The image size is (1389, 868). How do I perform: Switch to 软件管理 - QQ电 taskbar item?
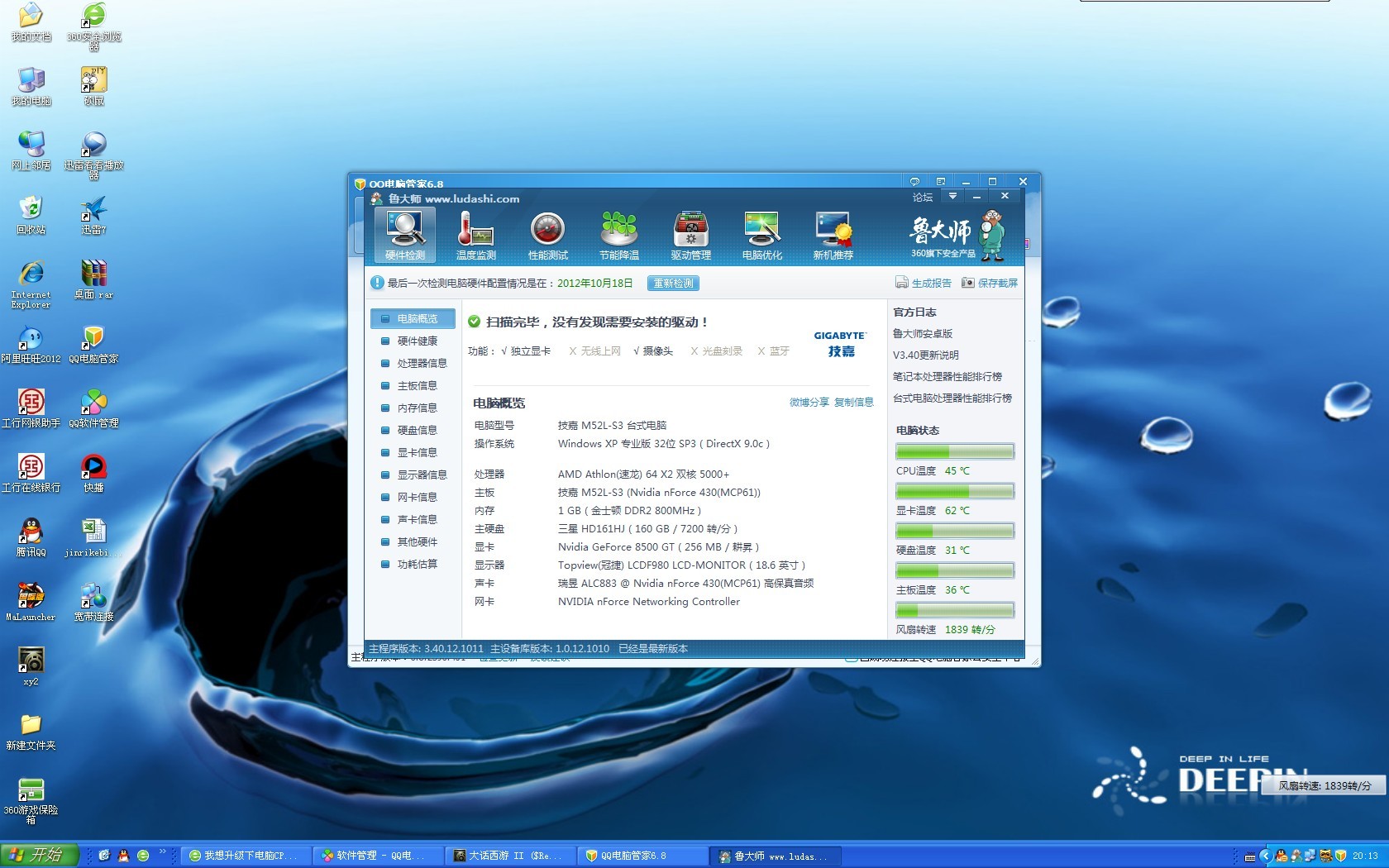377,856
